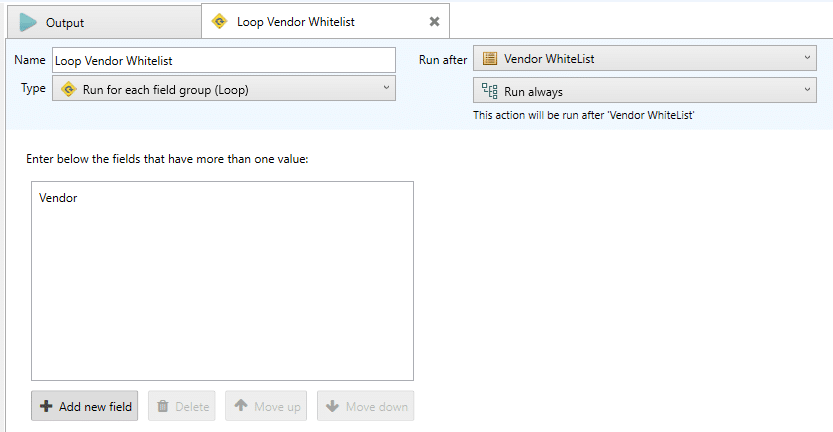Viewport: 833px width, 432px height.
Task: Click the Output tab play icon
Action: [28, 22]
